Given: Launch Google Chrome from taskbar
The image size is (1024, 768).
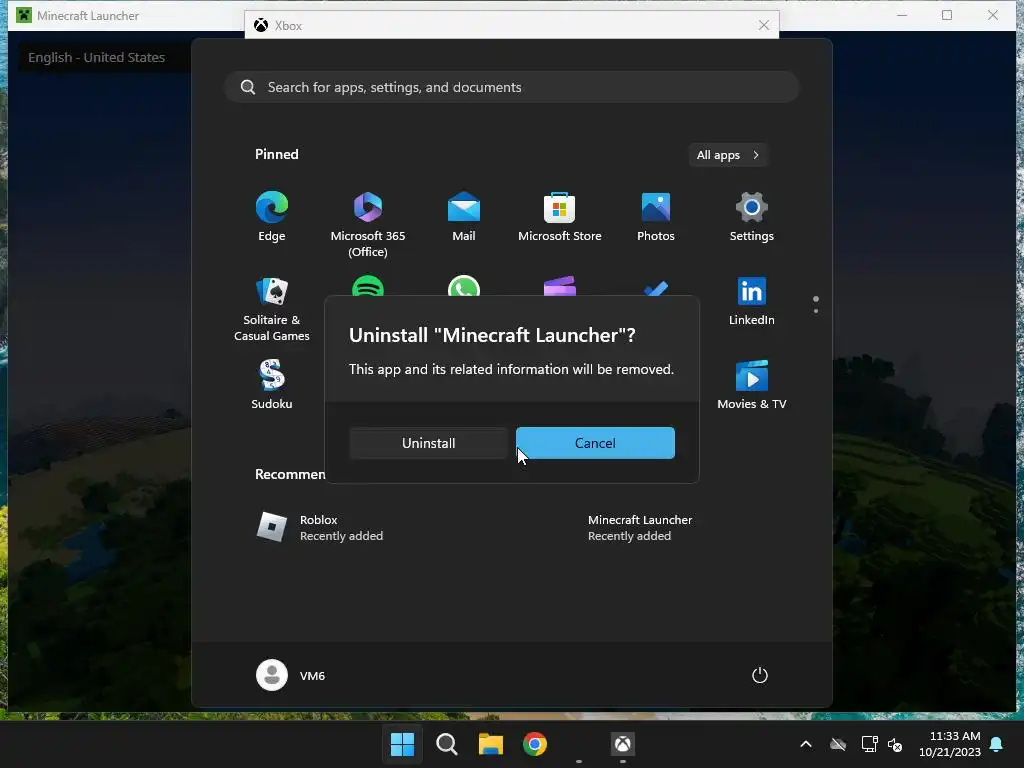Looking at the screenshot, I should pyautogui.click(x=535, y=744).
